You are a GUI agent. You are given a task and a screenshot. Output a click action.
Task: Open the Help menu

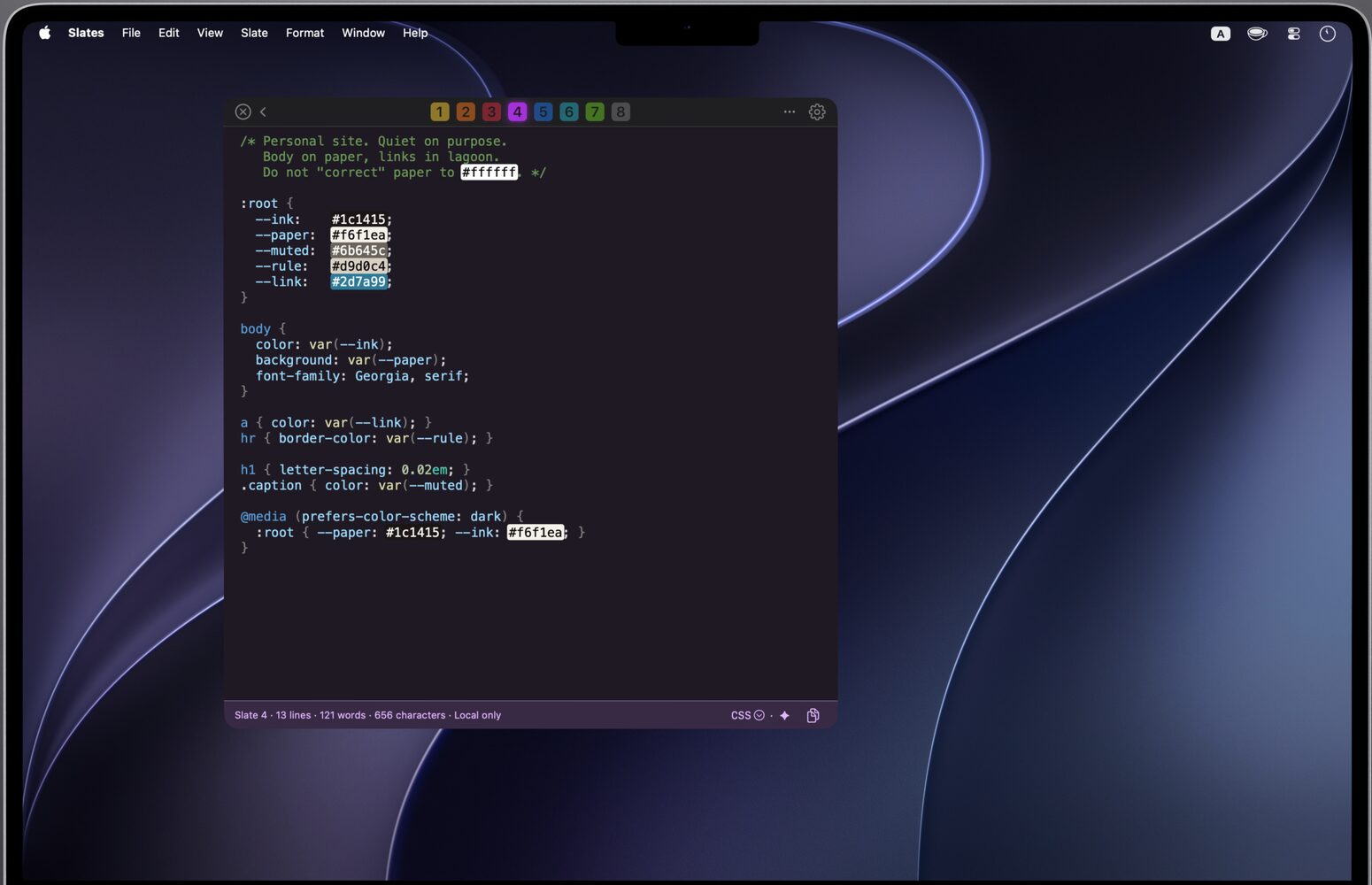pos(415,33)
